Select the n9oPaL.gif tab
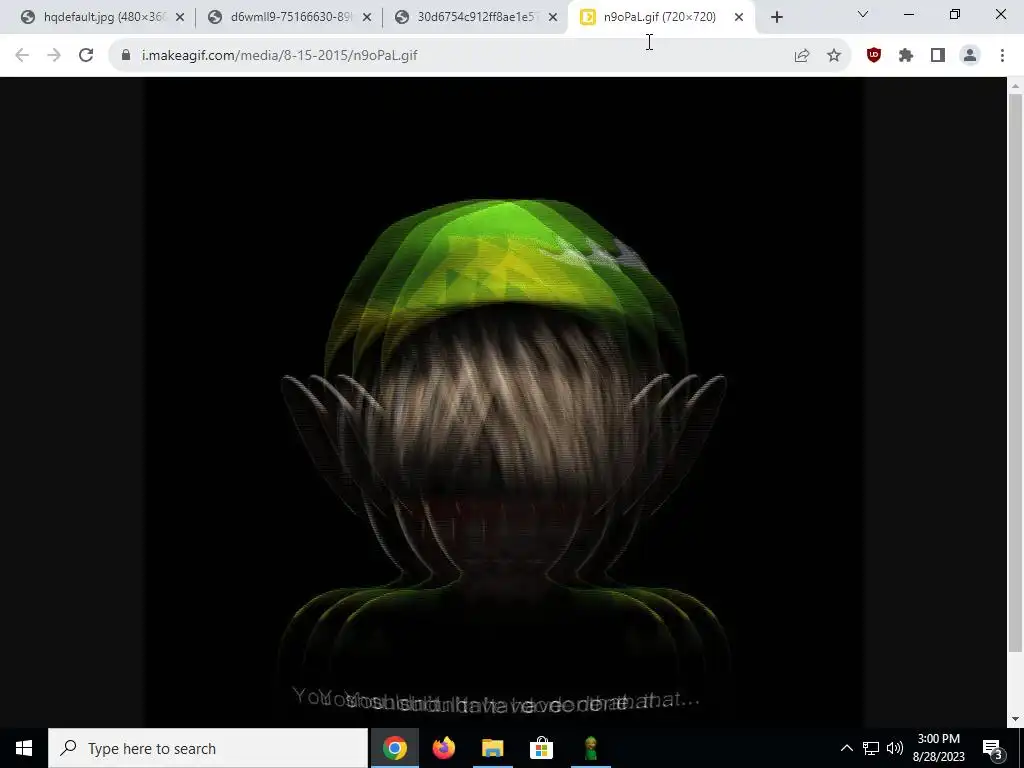The height and width of the screenshot is (768, 1024). point(660,17)
